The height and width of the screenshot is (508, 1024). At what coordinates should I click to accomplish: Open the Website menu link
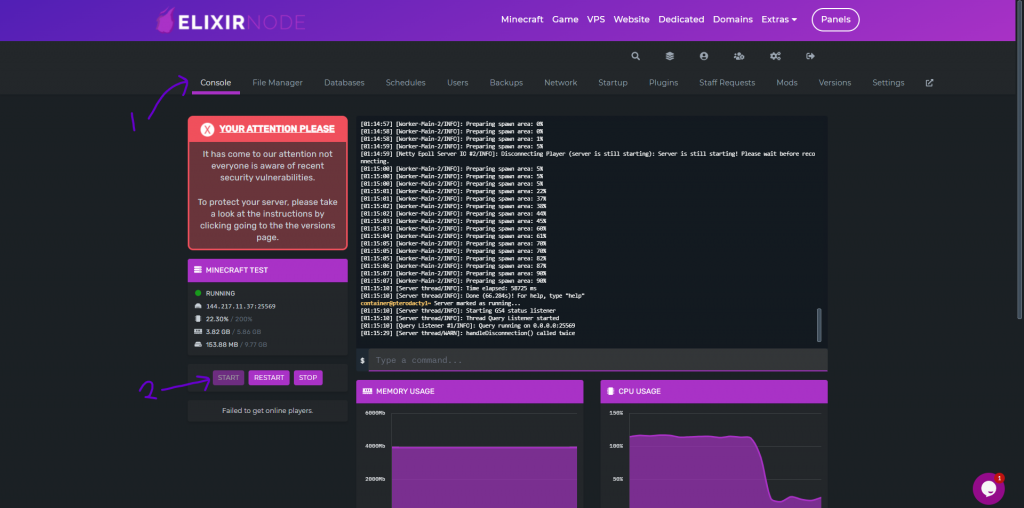[632, 20]
